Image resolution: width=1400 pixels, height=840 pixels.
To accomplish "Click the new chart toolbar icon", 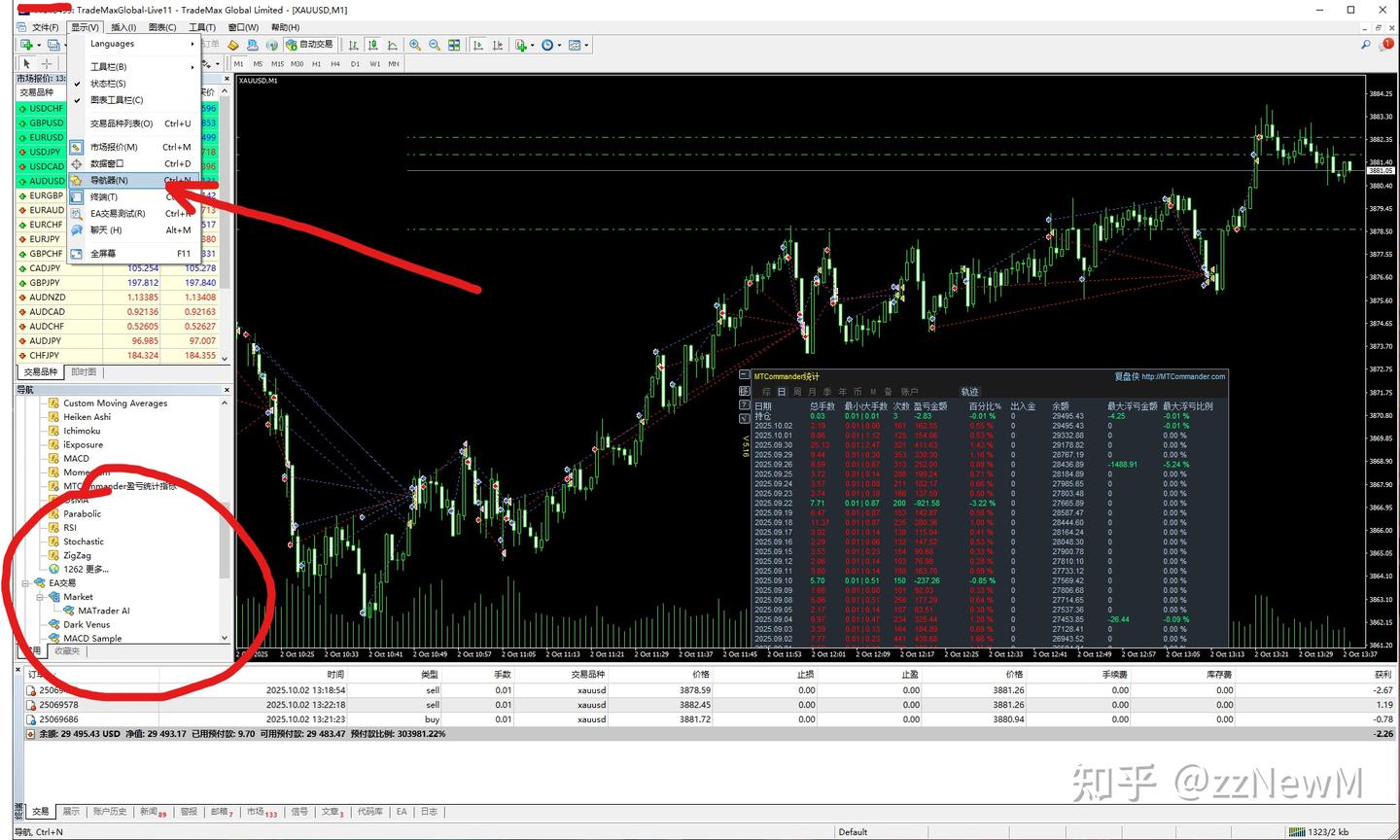I will 28,45.
